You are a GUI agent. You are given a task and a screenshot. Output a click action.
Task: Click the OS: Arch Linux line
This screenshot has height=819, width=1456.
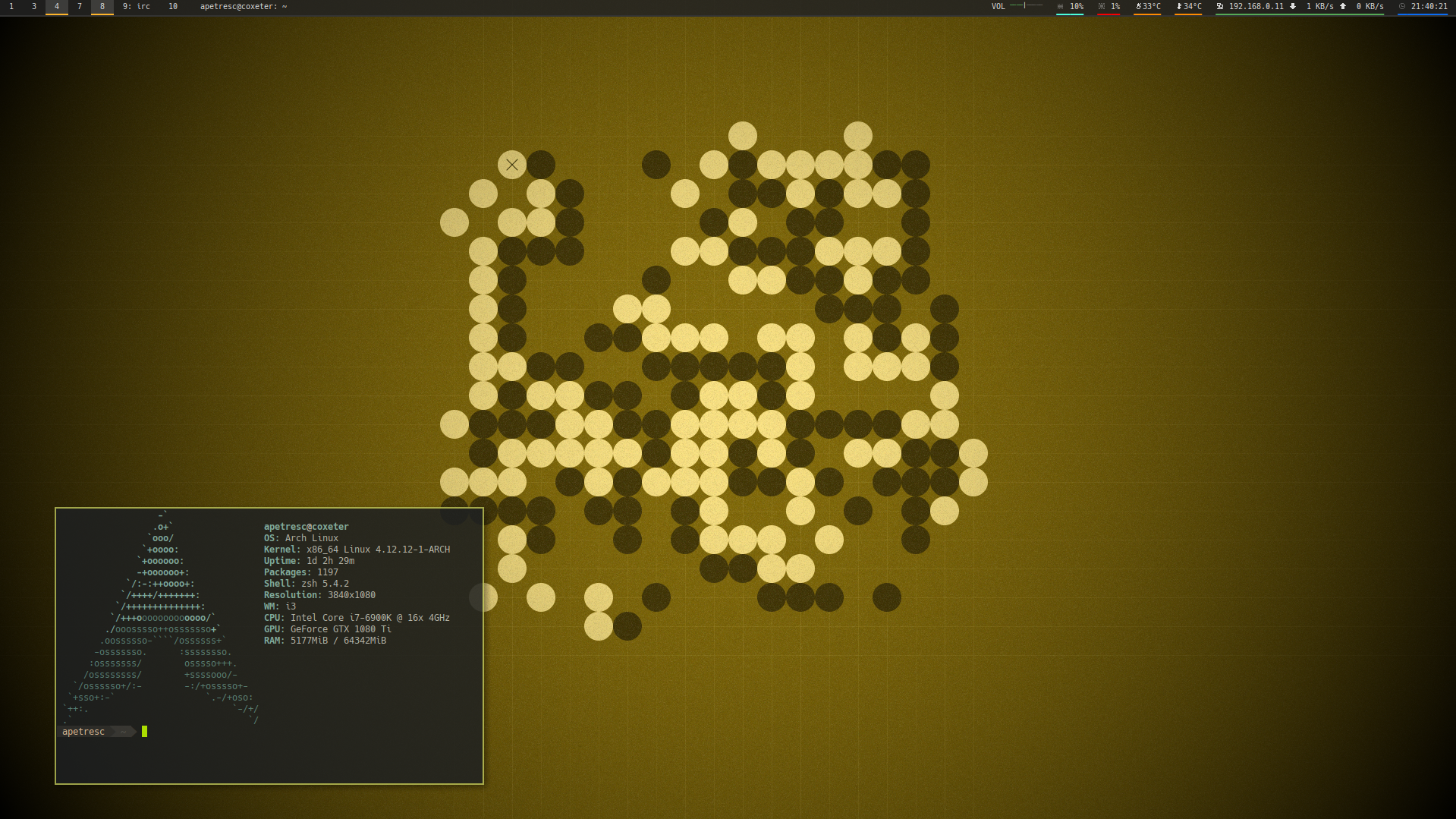301,538
